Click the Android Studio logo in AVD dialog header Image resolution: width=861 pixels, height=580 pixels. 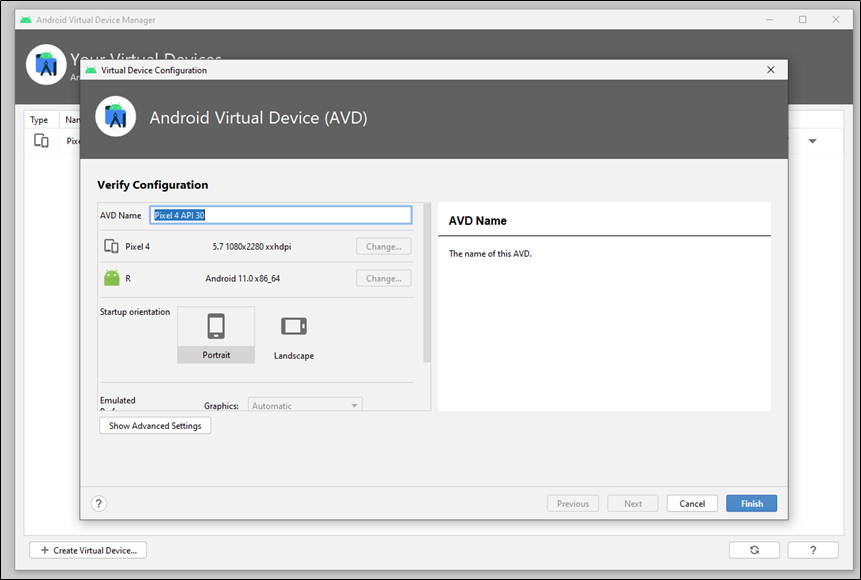point(115,116)
